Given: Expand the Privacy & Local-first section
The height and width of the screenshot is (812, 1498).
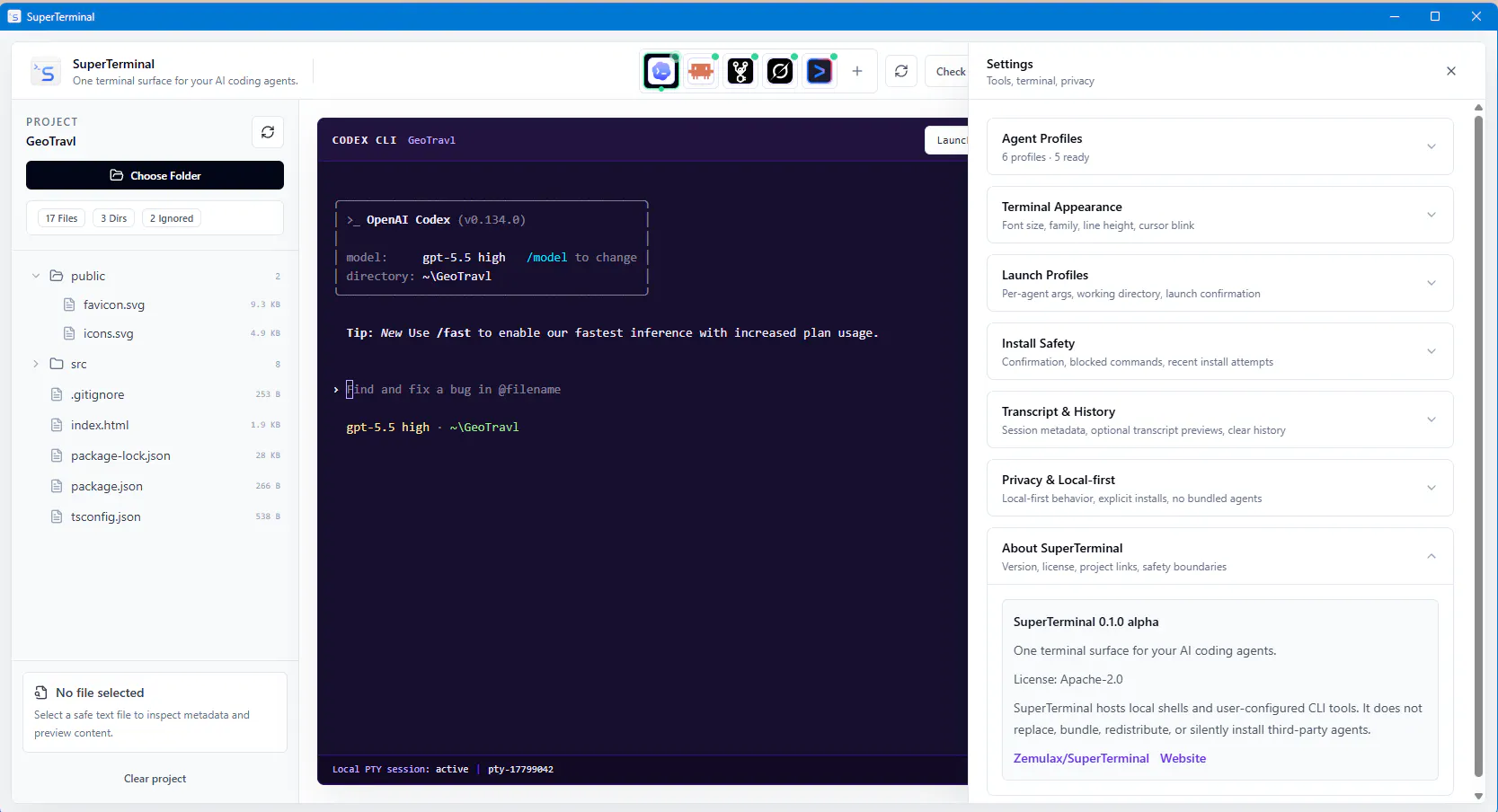Looking at the screenshot, I should click(x=1219, y=488).
